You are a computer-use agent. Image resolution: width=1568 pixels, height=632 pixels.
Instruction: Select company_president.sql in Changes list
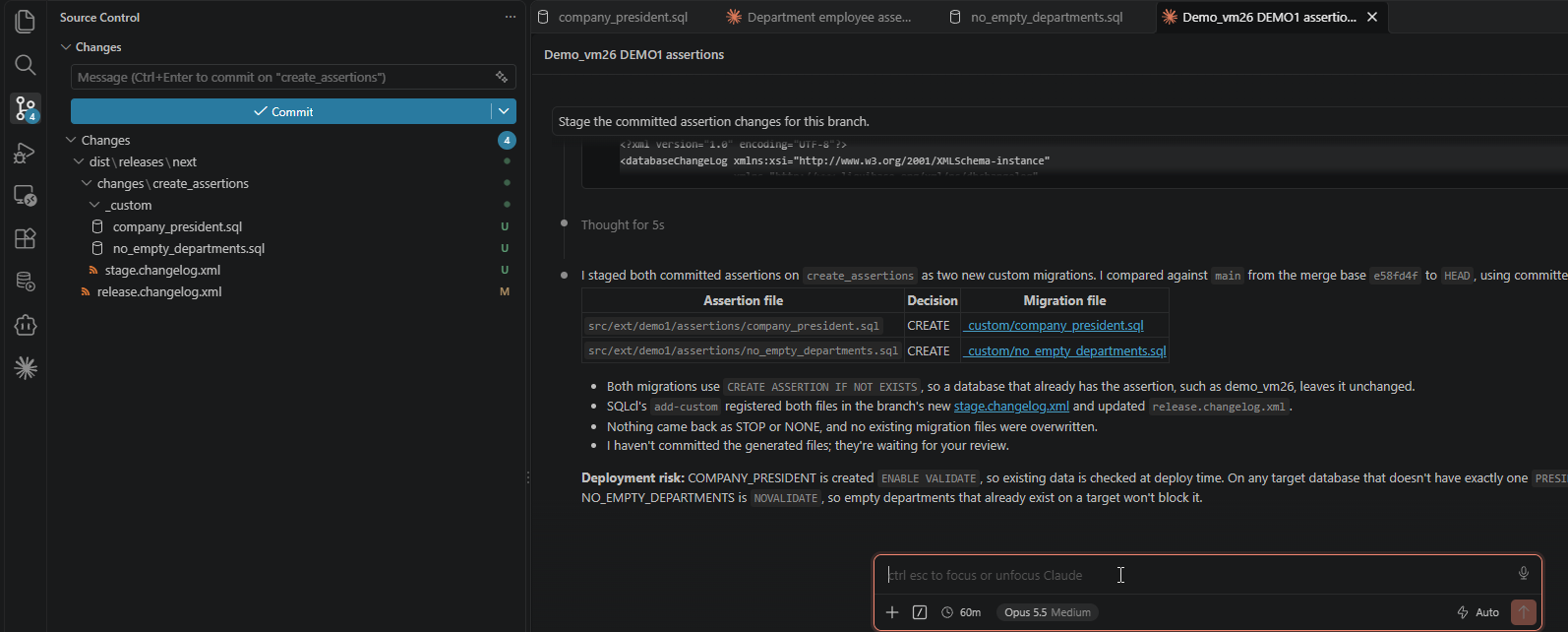[177, 226]
